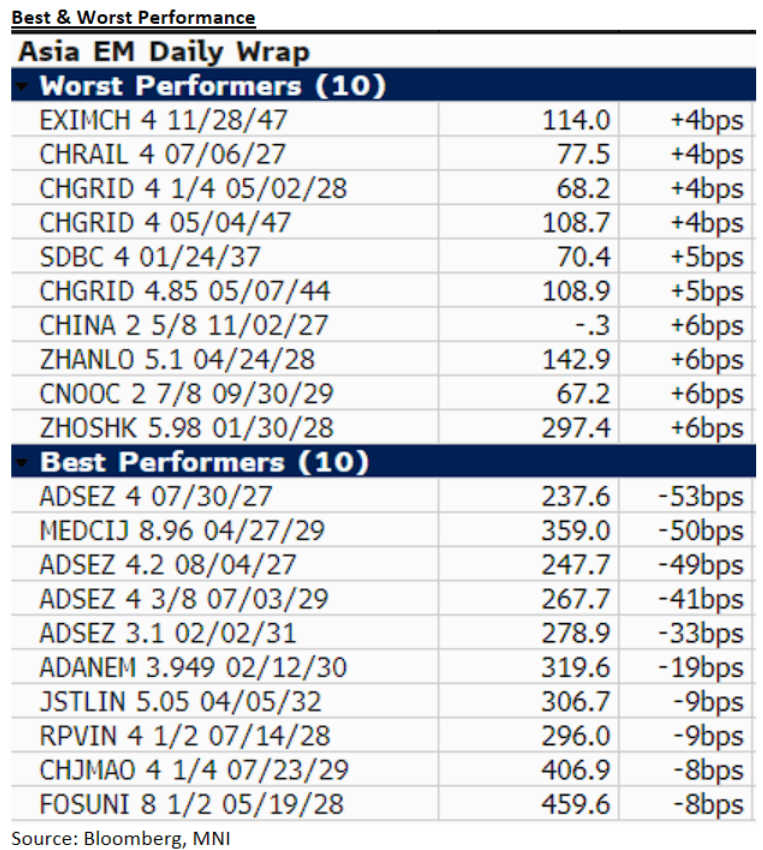The width and height of the screenshot is (763, 850).
Task: Click spread value 278.9
Action: click(576, 633)
